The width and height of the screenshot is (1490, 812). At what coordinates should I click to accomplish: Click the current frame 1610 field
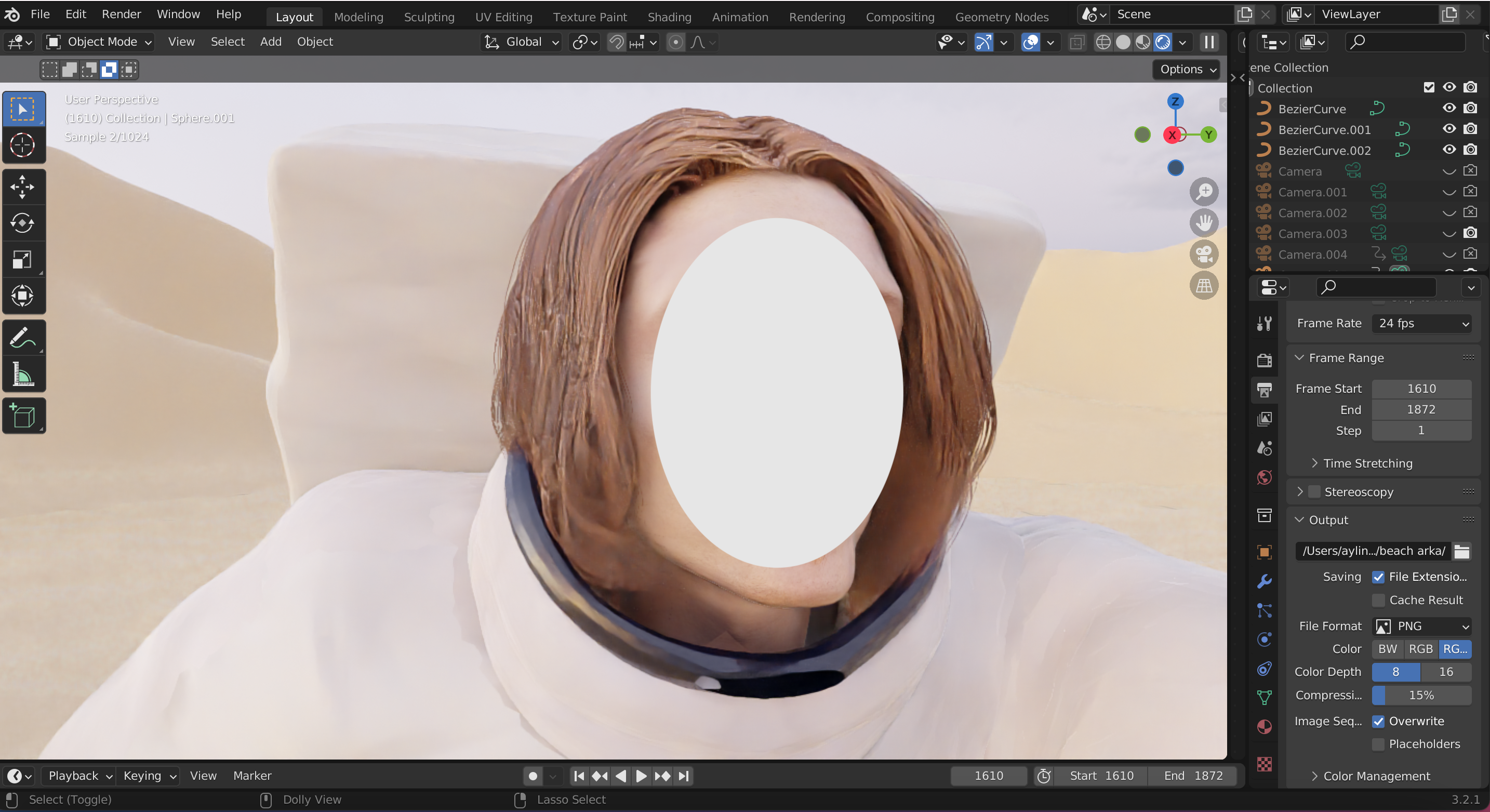(989, 776)
